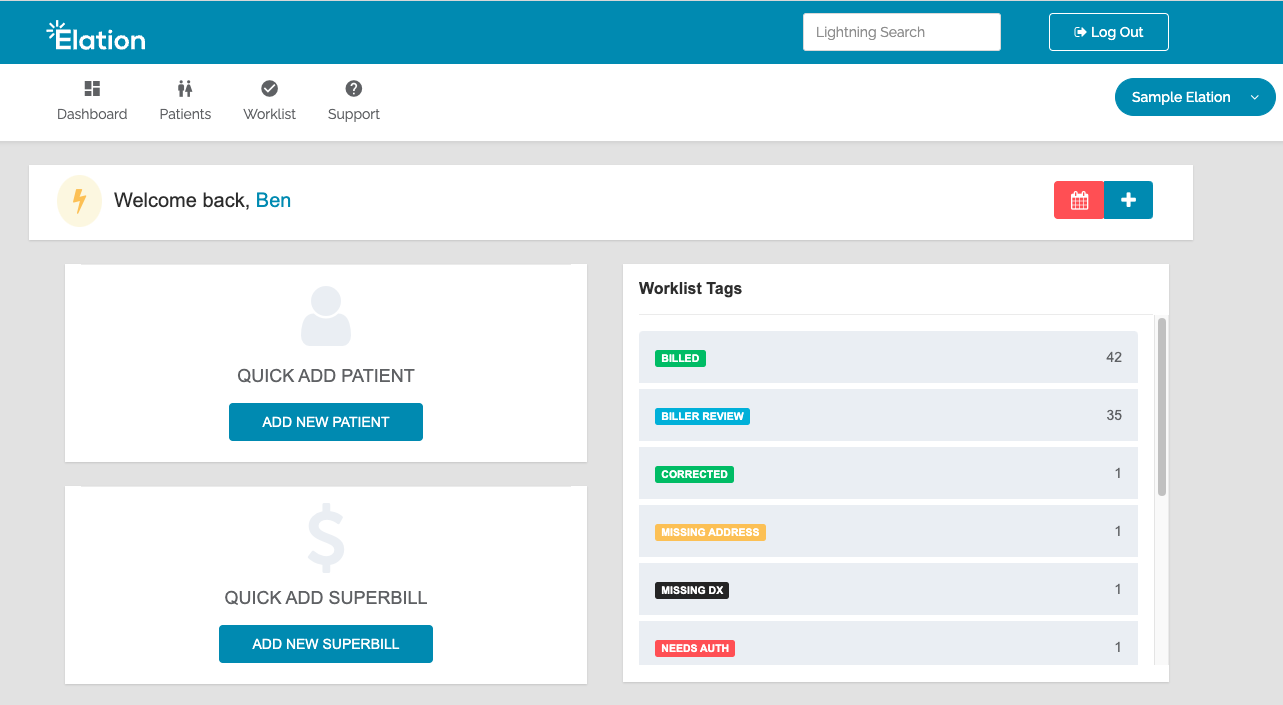Click the Support question mark icon
1283x705 pixels.
click(x=353, y=88)
